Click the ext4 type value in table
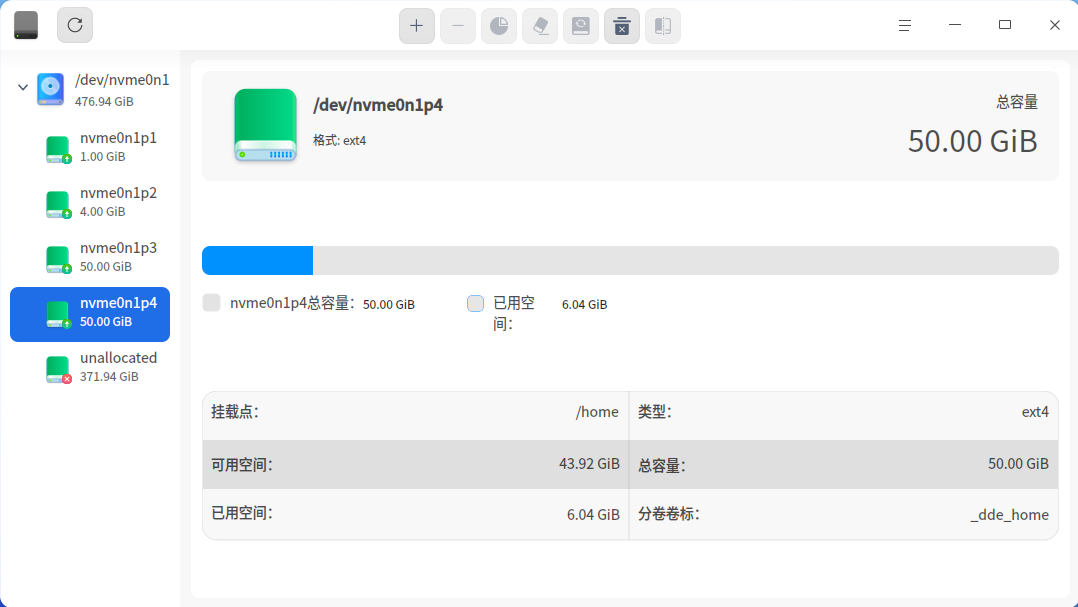The image size is (1078, 607). [x=1035, y=412]
